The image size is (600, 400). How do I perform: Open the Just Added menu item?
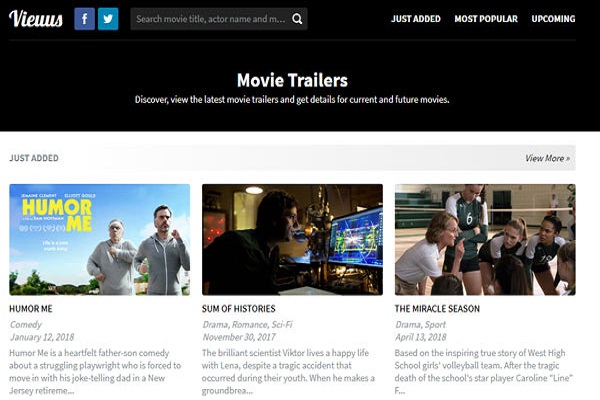click(415, 19)
